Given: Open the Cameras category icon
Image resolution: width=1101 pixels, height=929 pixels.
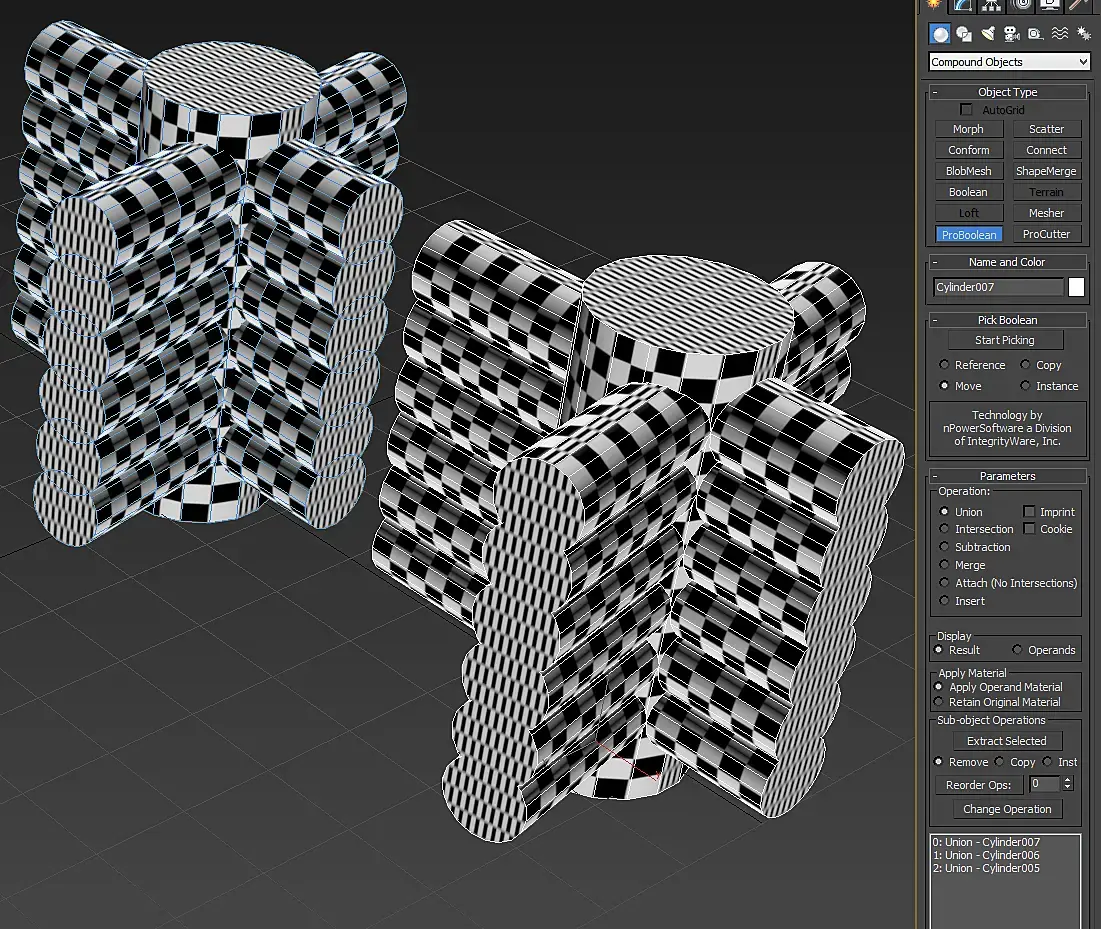Looking at the screenshot, I should [x=1011, y=34].
